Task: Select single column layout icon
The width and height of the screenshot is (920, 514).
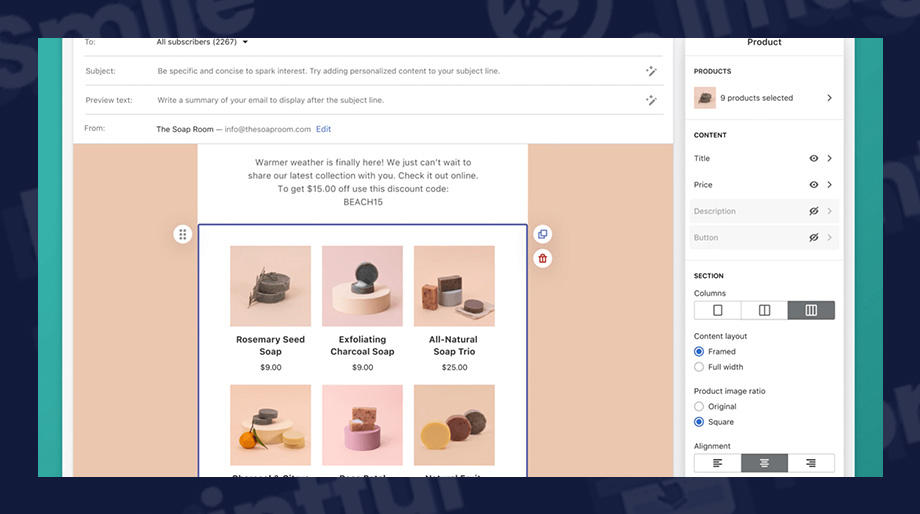Action: click(717, 310)
